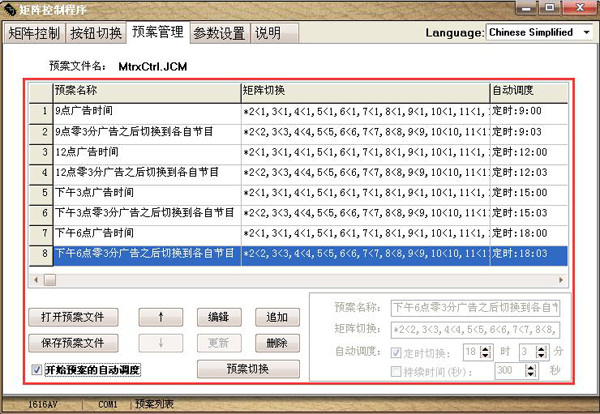Click schedule cell 定时:15:03
This screenshot has height=414, width=600.
[529, 214]
